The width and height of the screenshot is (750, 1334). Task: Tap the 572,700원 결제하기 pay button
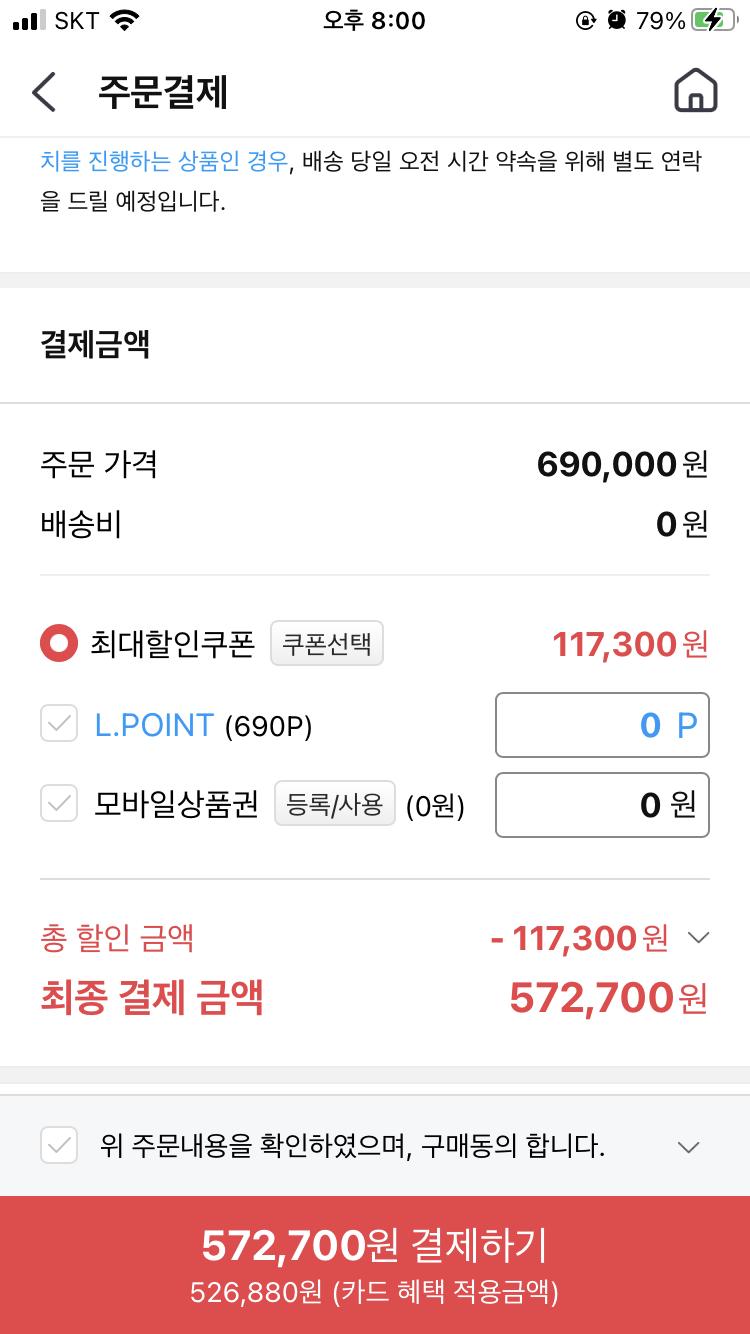pyautogui.click(x=375, y=1264)
